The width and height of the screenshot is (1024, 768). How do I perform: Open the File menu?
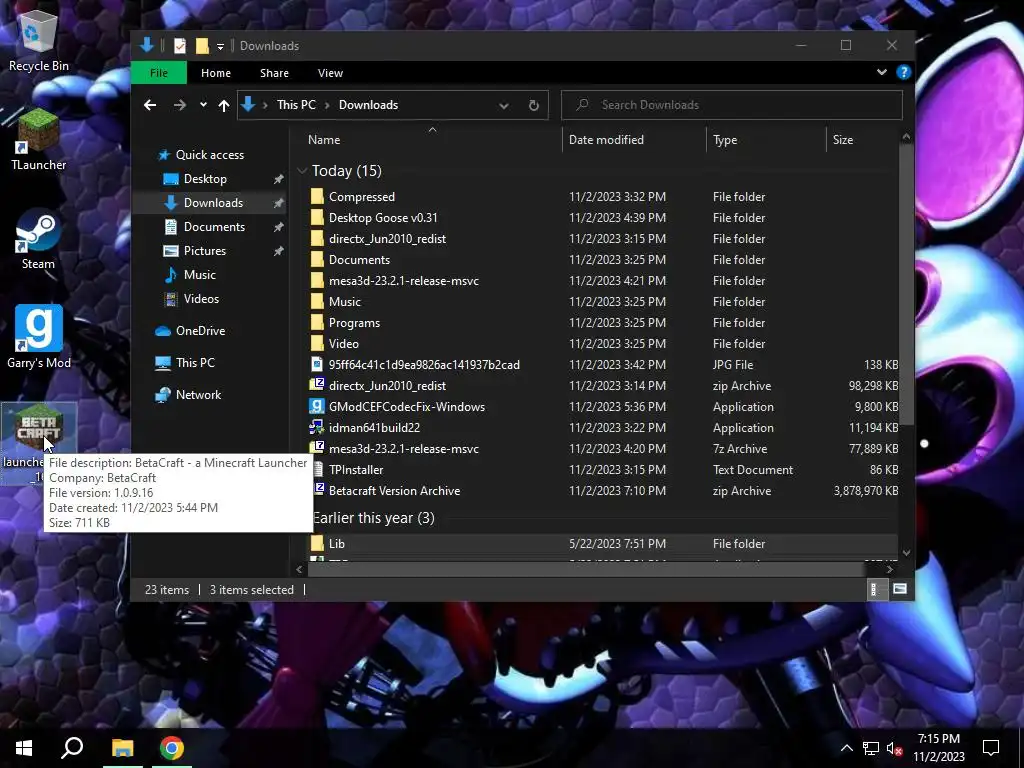tap(159, 73)
